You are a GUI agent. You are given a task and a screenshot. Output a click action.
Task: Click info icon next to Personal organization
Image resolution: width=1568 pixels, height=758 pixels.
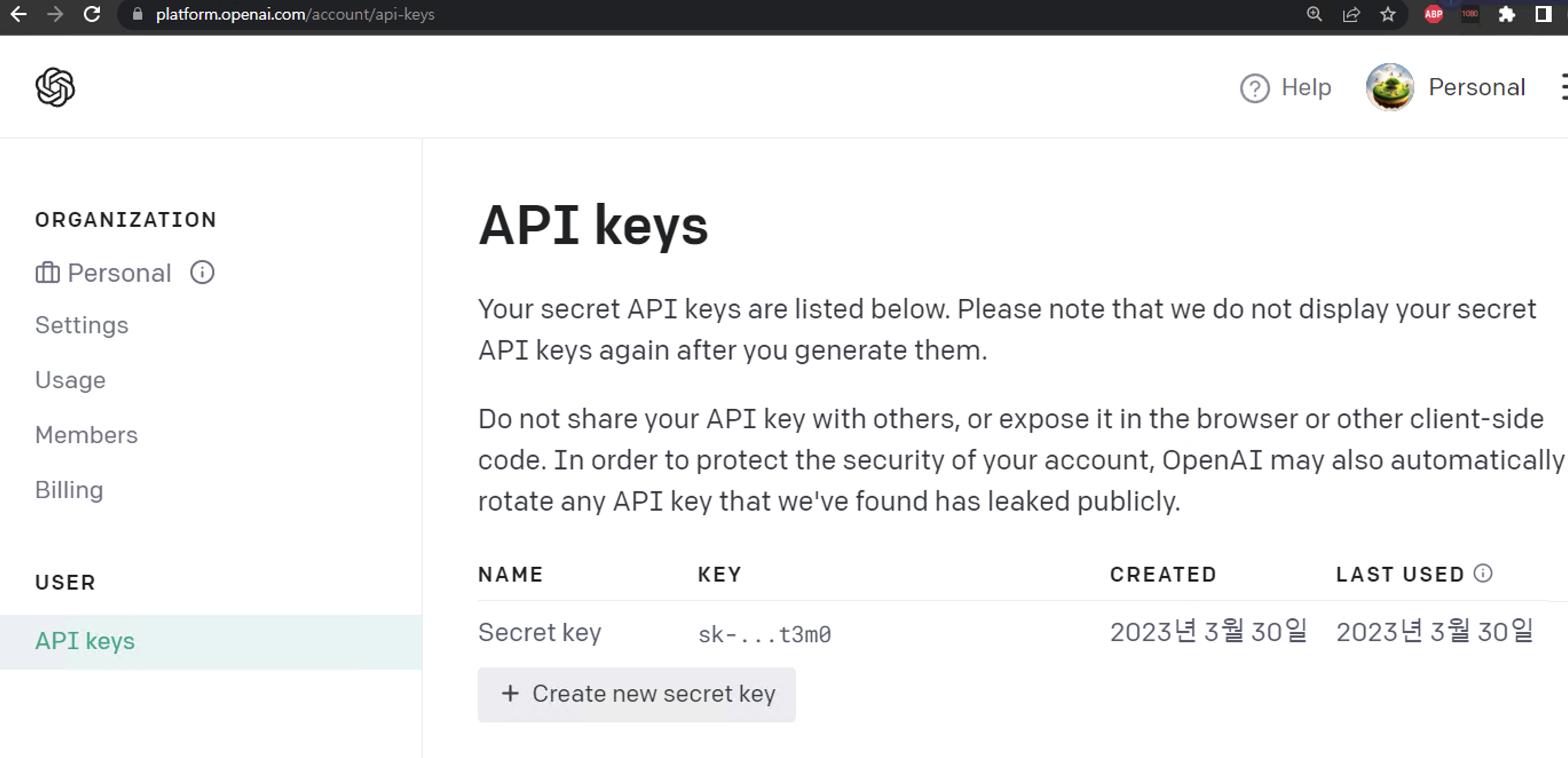coord(202,272)
